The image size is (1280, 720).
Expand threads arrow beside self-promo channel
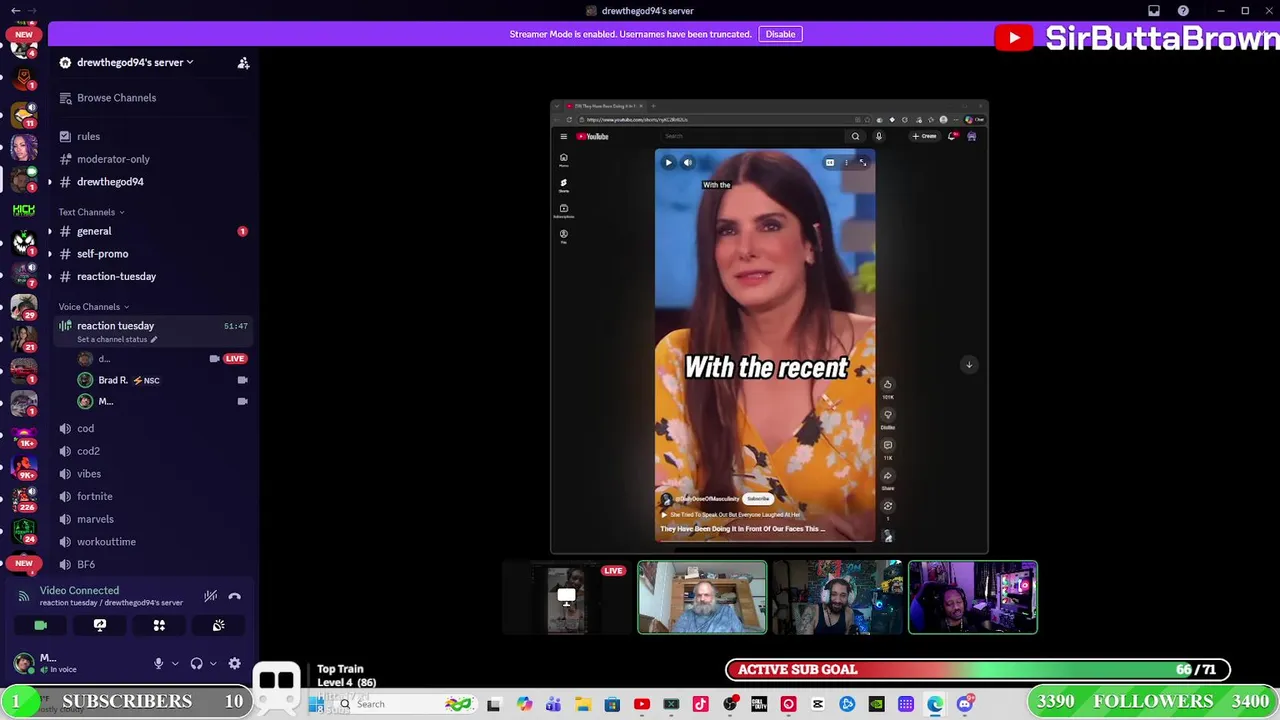(50, 254)
